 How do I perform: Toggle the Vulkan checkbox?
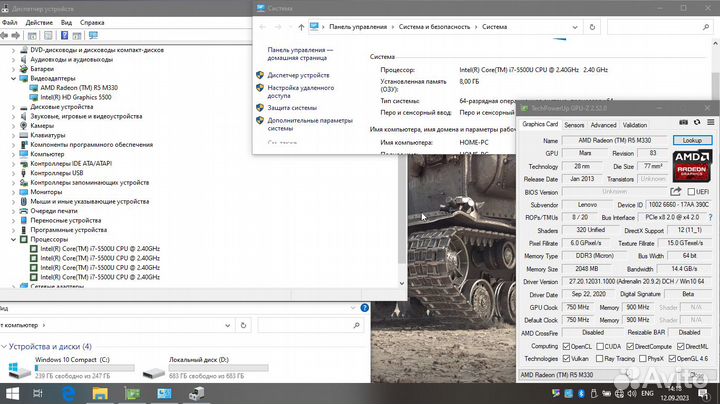pyautogui.click(x=566, y=358)
